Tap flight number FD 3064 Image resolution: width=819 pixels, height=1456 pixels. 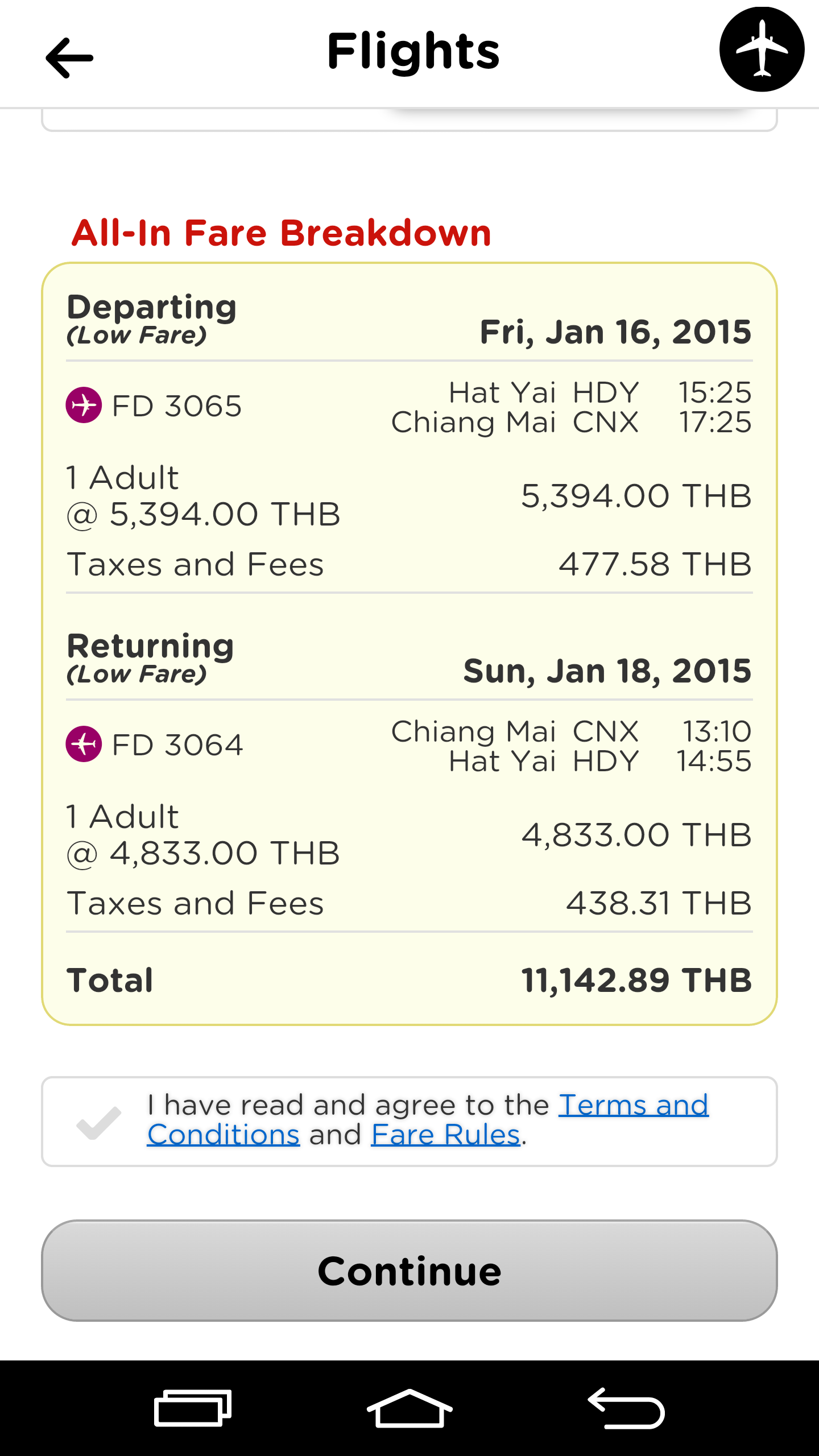177,744
